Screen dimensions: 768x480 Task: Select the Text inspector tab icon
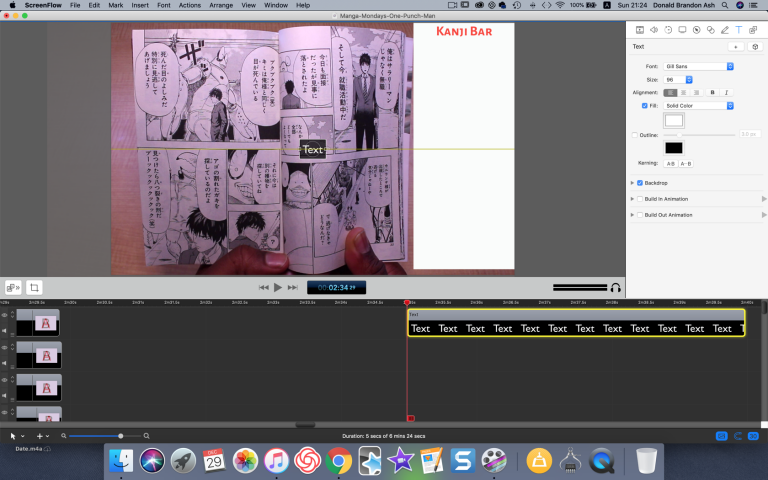739,30
